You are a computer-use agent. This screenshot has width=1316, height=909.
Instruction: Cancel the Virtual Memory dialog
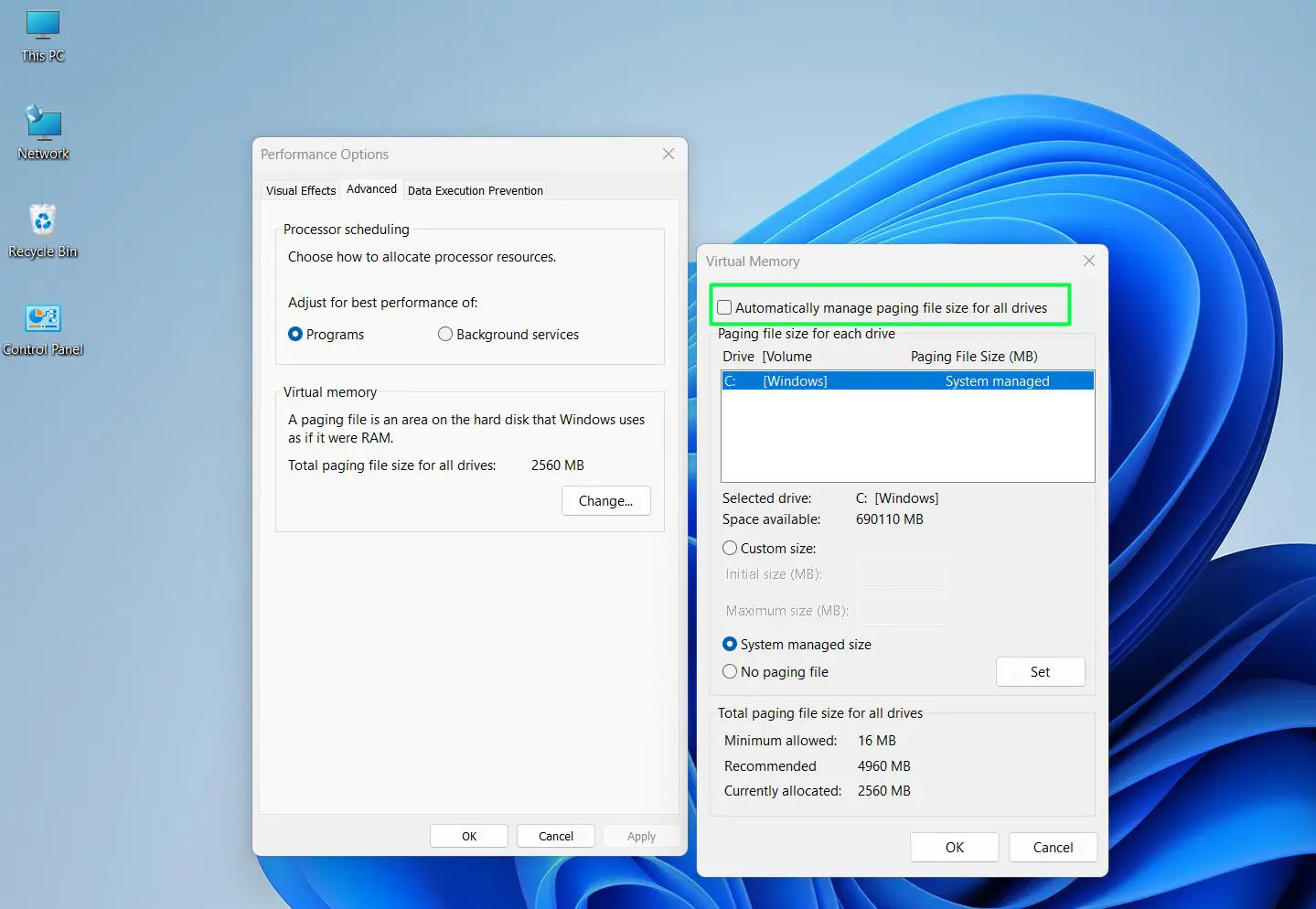1053,847
